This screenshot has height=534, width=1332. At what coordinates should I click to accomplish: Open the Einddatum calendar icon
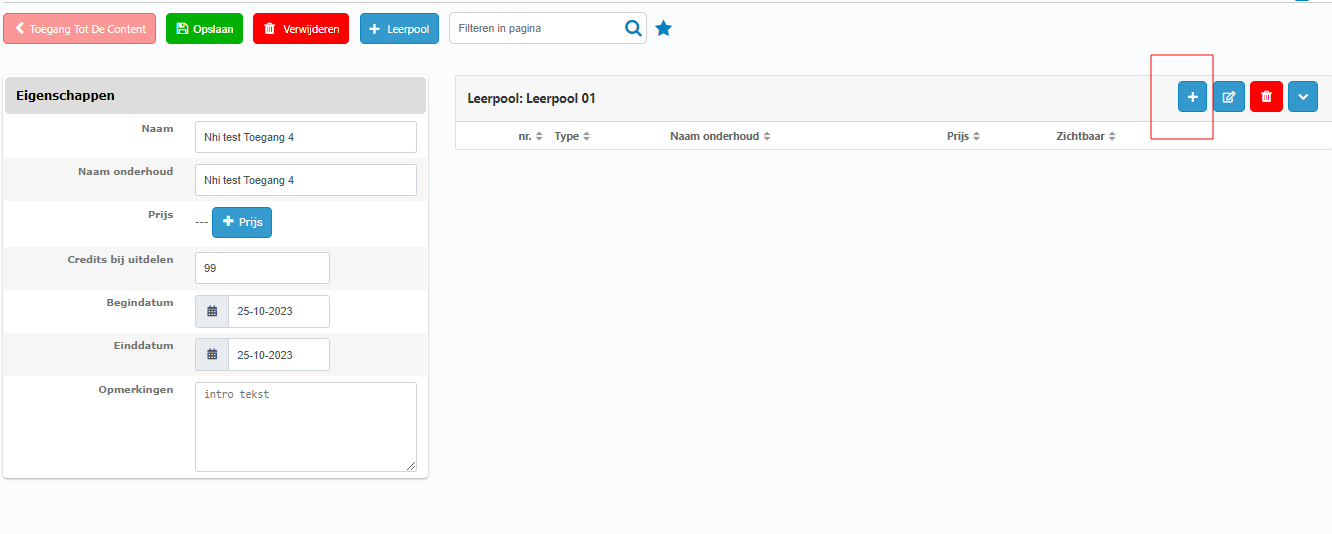coord(212,355)
